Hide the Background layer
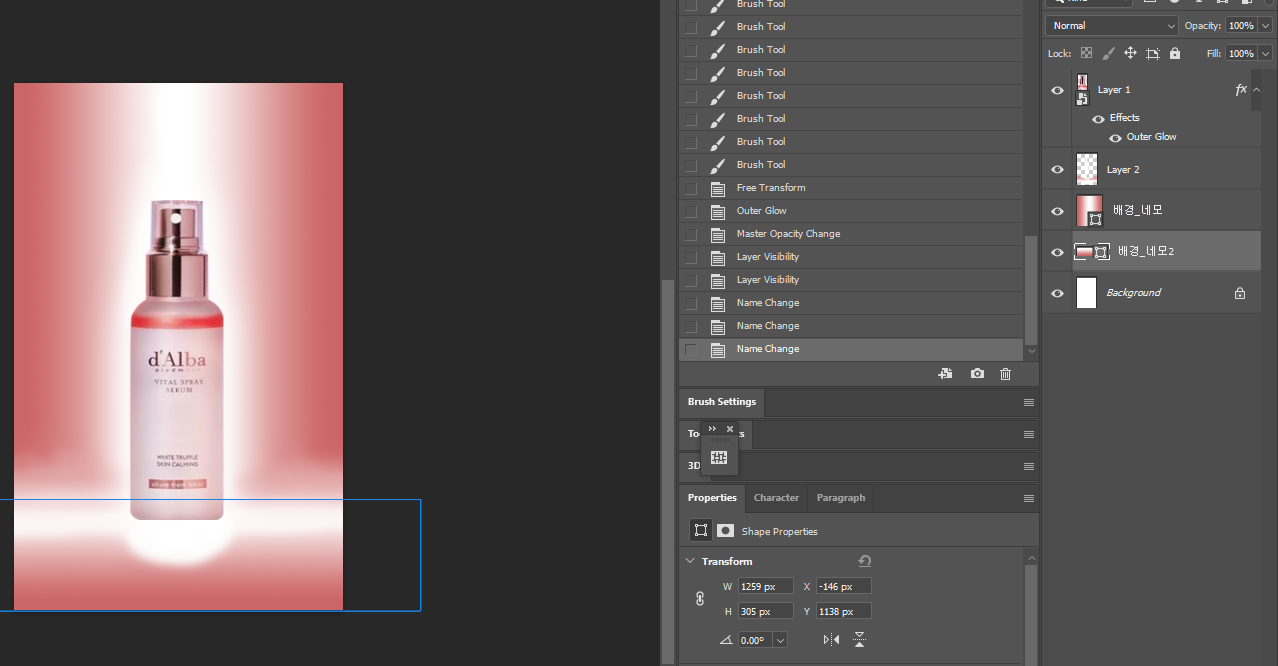 pyautogui.click(x=1057, y=293)
